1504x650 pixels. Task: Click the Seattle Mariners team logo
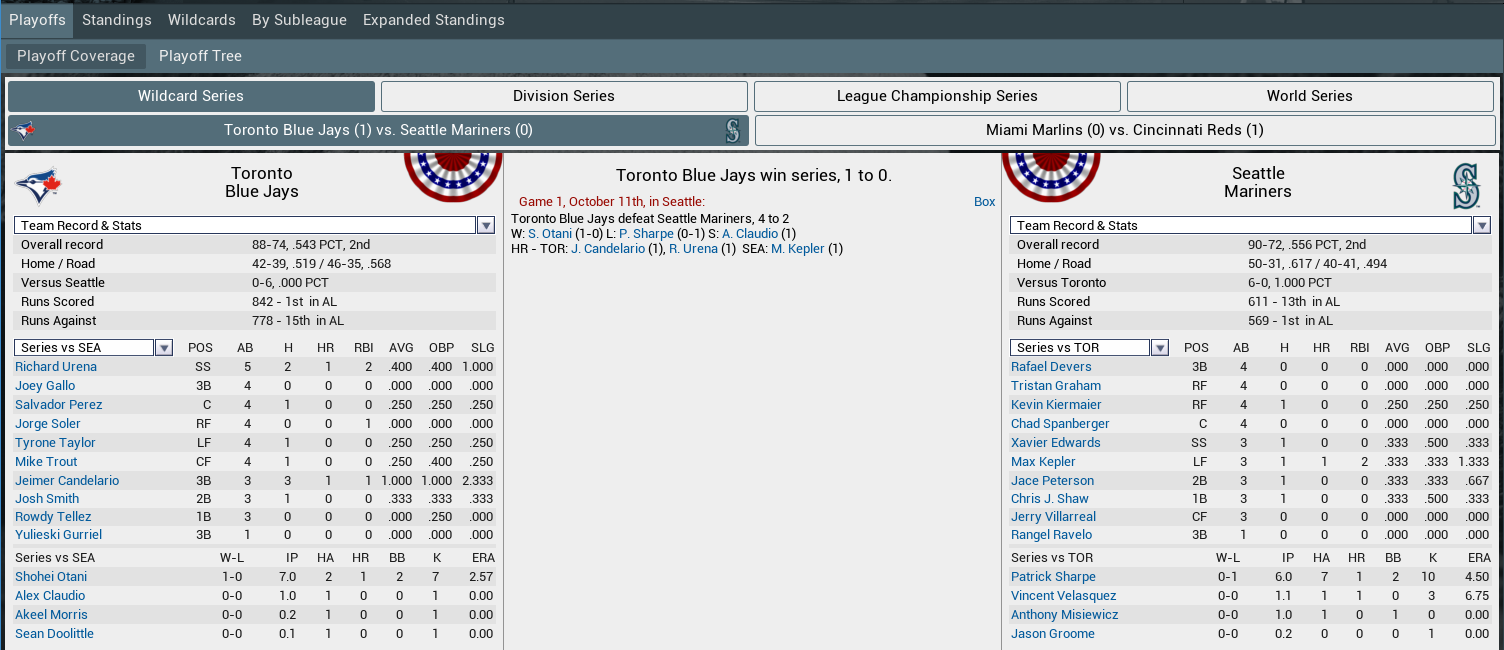tap(1465, 186)
